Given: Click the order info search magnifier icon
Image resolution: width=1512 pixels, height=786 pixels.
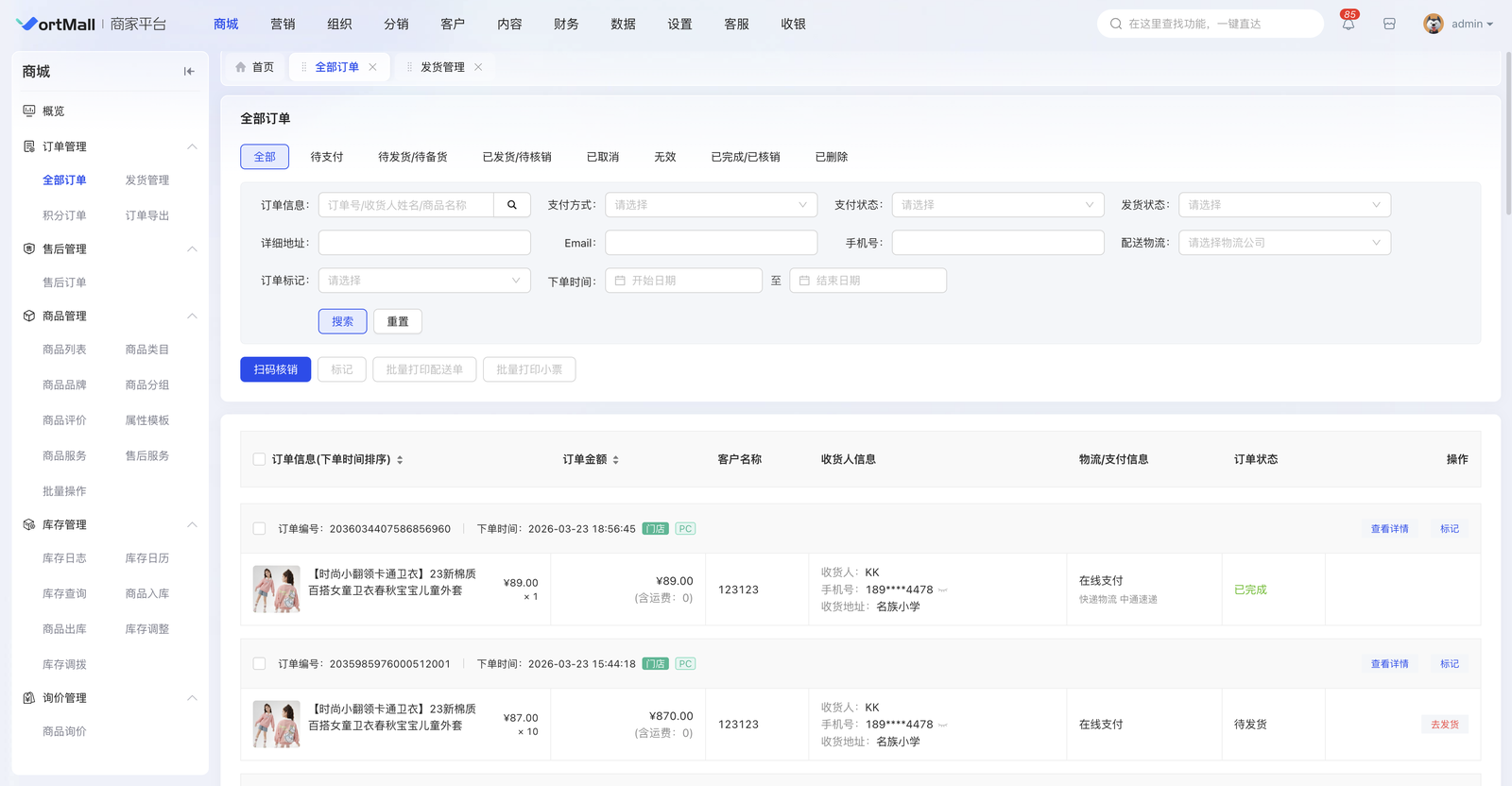Looking at the screenshot, I should [x=512, y=205].
